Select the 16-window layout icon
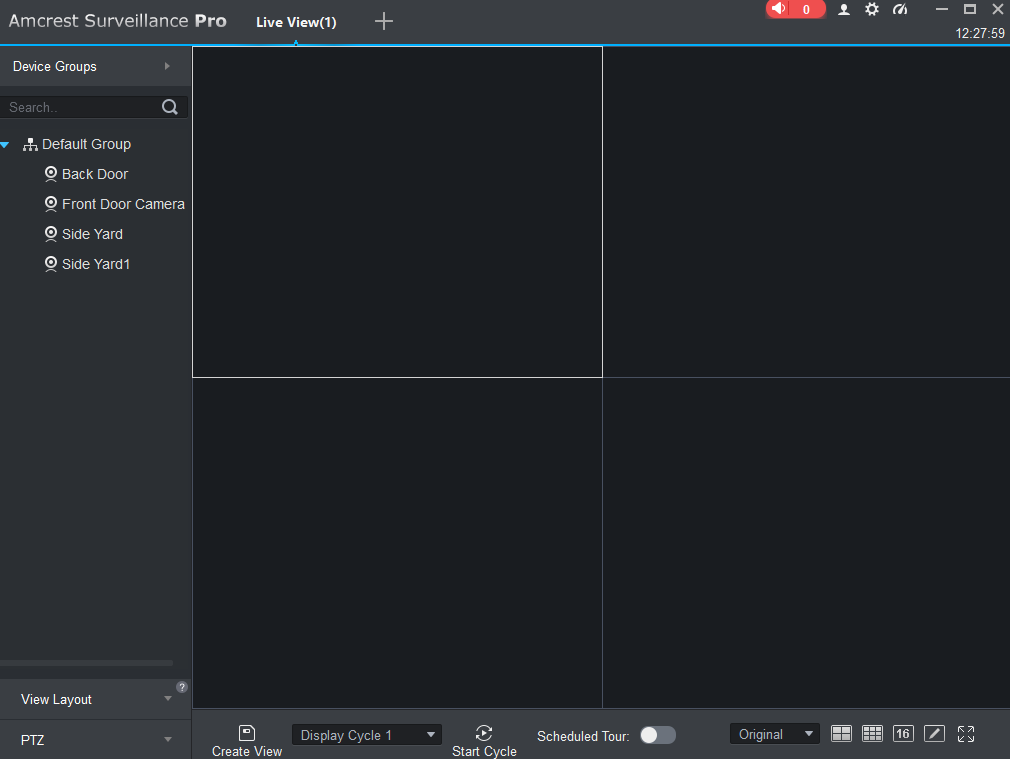The width and height of the screenshot is (1010, 759). (x=903, y=734)
